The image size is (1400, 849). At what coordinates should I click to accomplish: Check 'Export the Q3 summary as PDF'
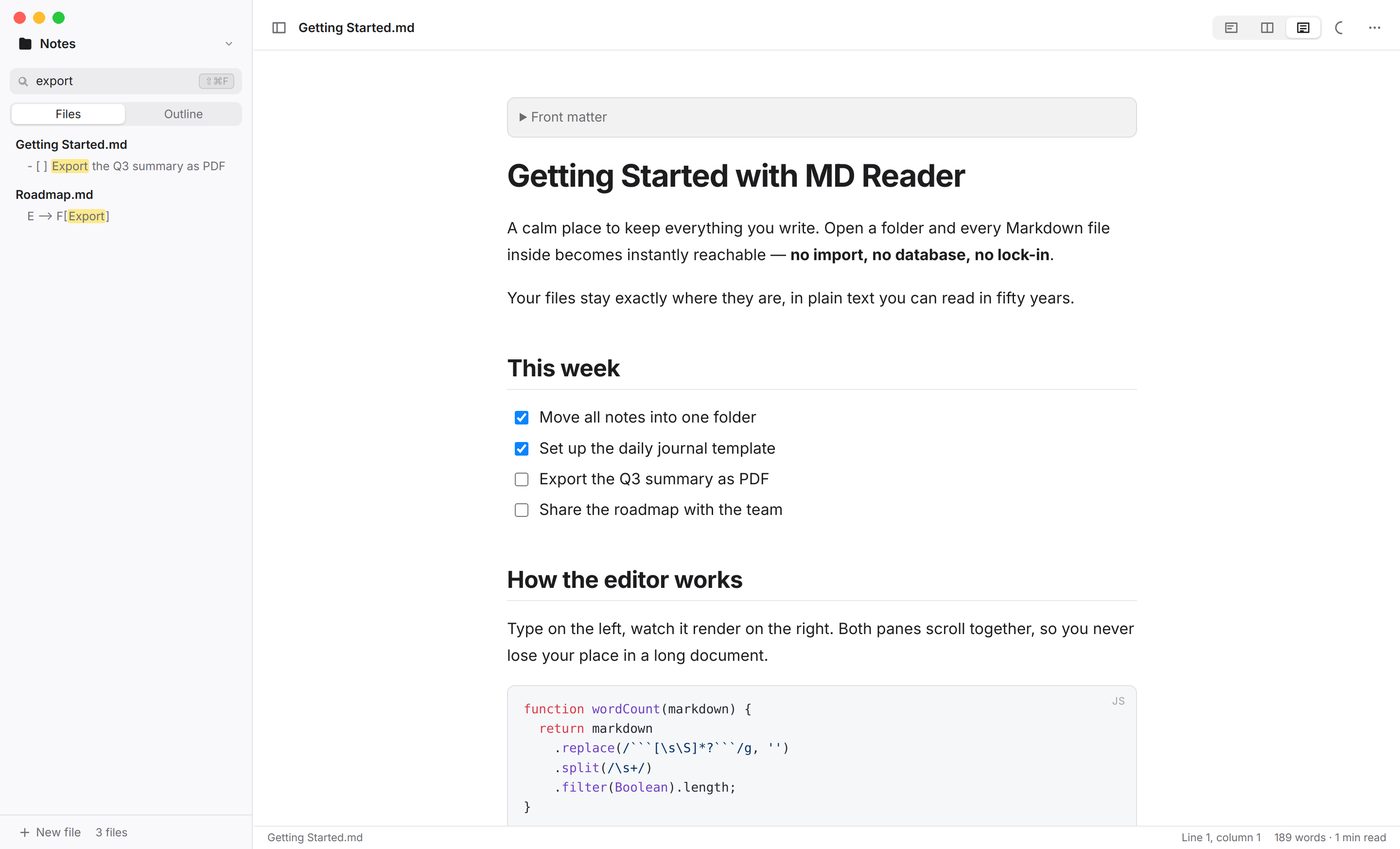tap(521, 479)
